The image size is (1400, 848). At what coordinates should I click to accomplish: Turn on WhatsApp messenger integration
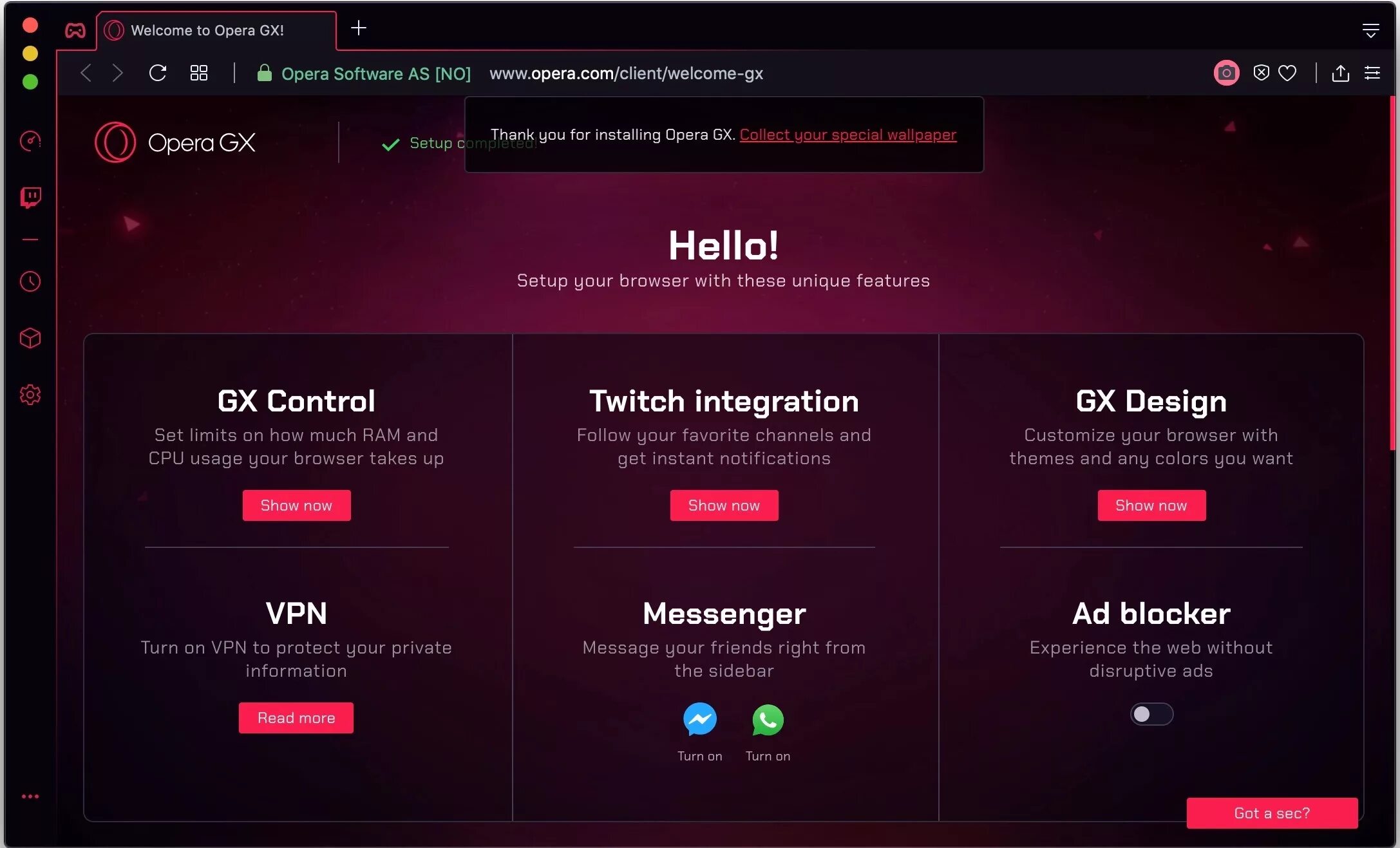(767, 718)
